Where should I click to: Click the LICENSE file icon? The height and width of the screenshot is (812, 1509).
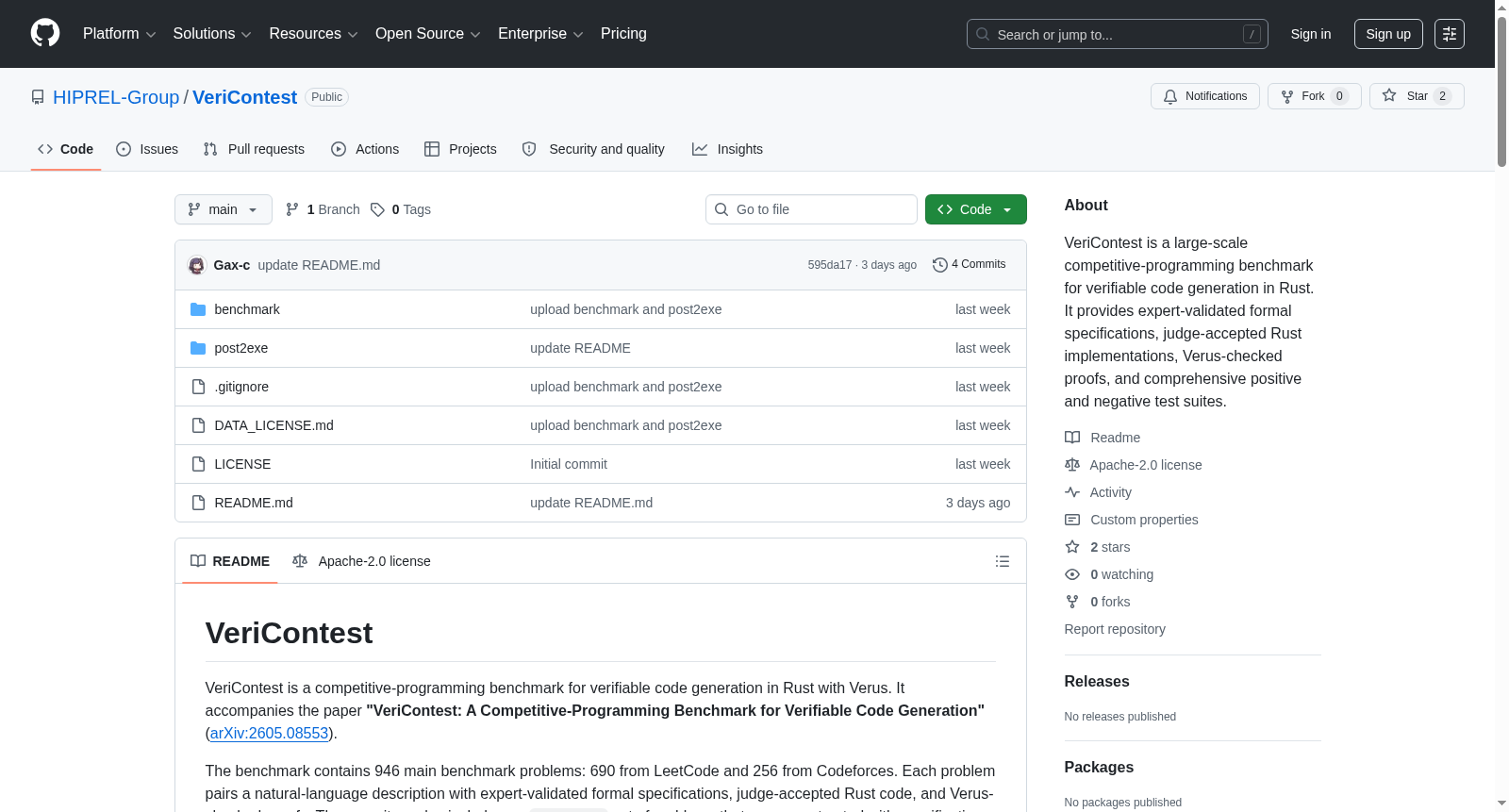[198, 464]
